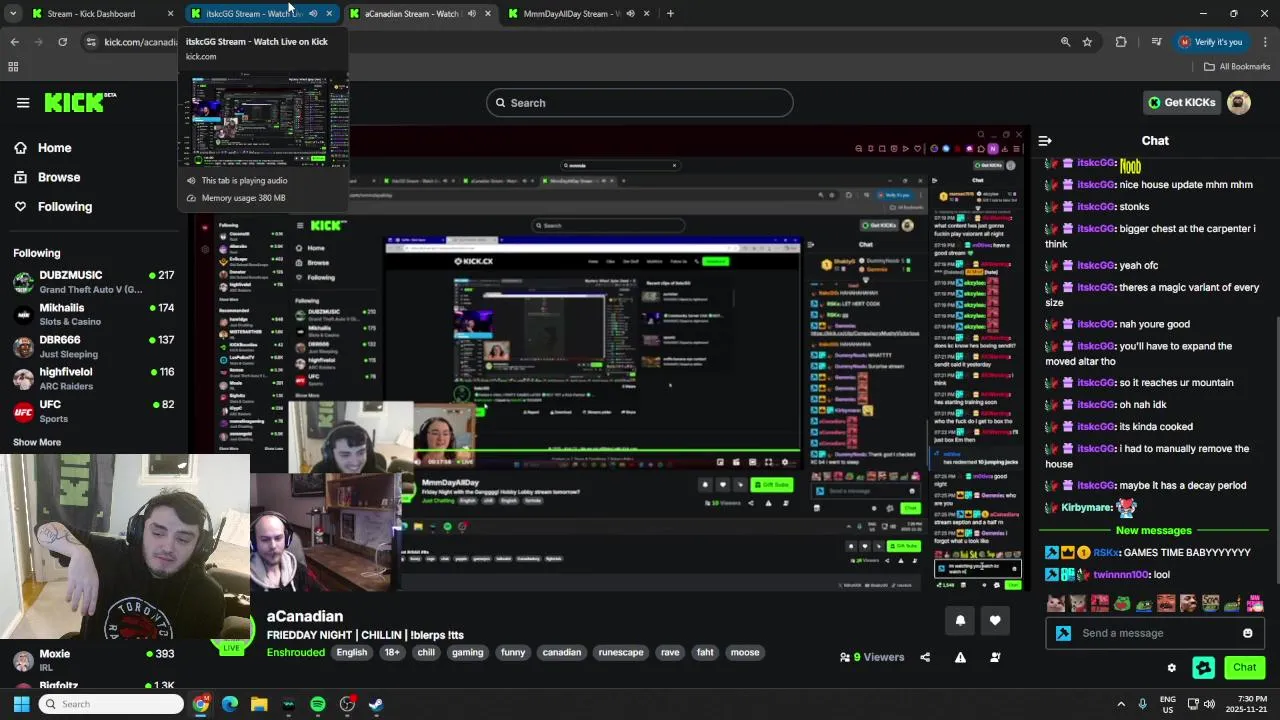Open aCanadian channel name link
Image resolution: width=1280 pixels, height=720 pixels.
tap(305, 617)
